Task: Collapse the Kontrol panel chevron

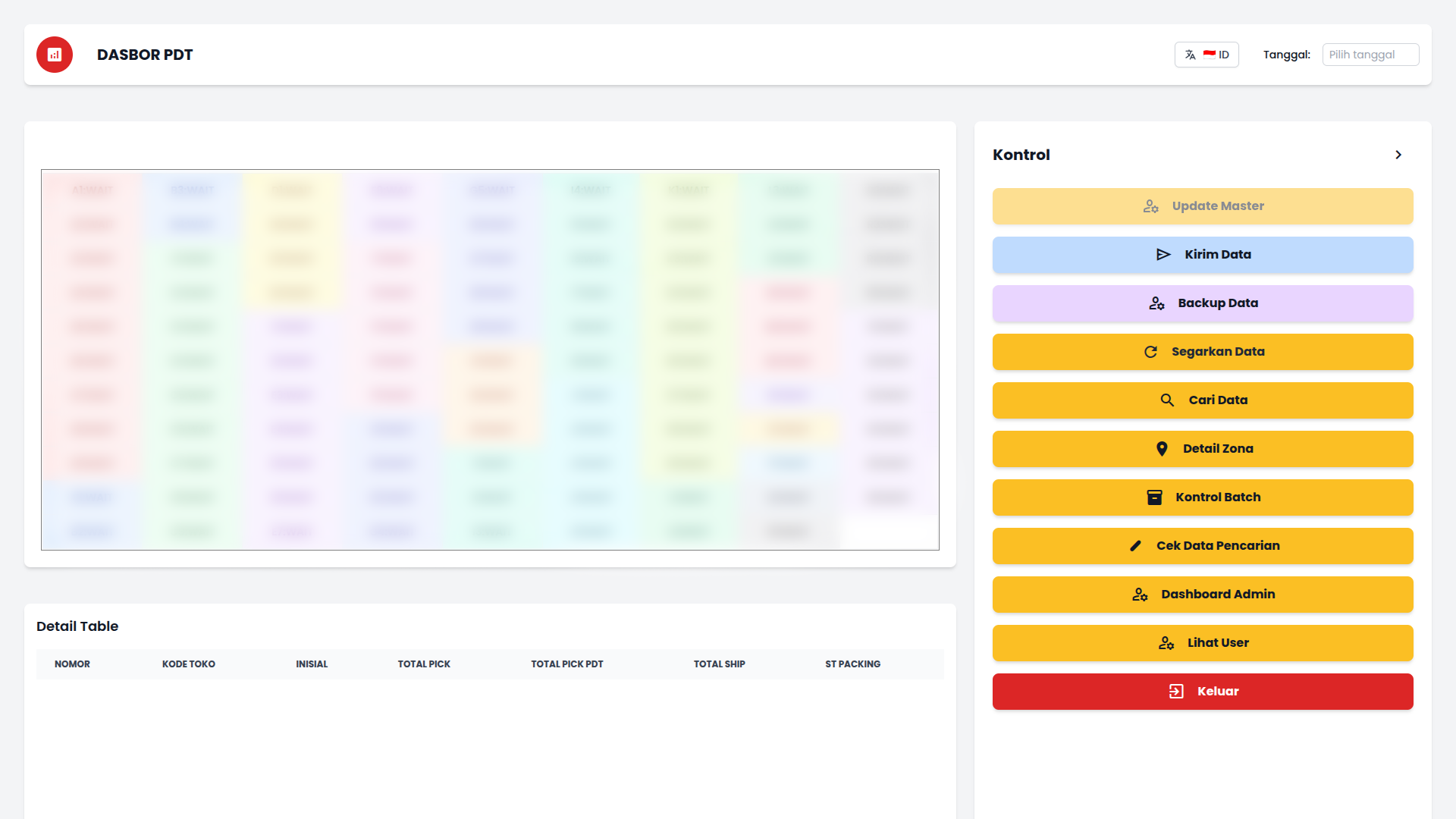Action: (1398, 155)
